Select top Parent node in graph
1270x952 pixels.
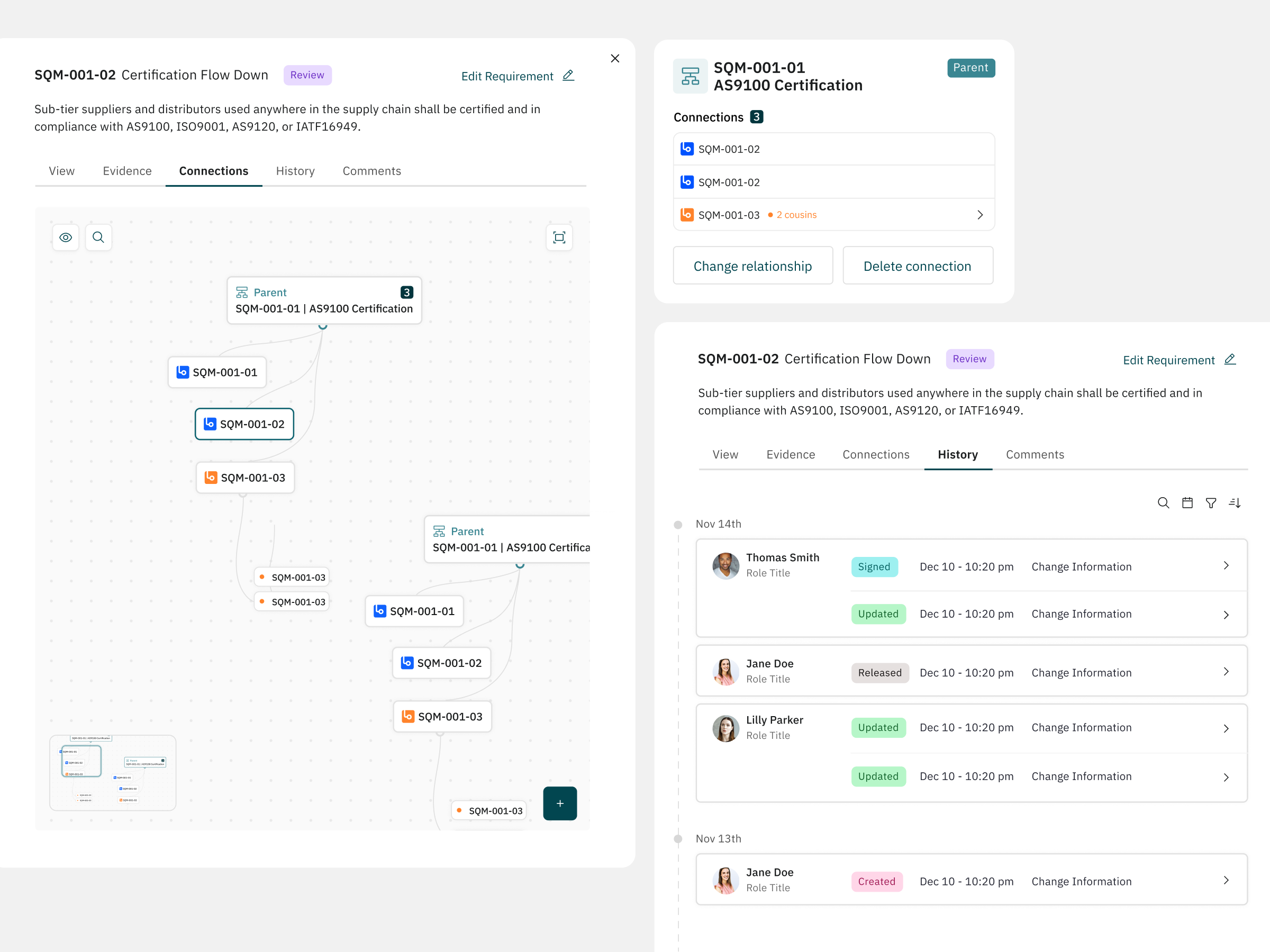(x=324, y=300)
